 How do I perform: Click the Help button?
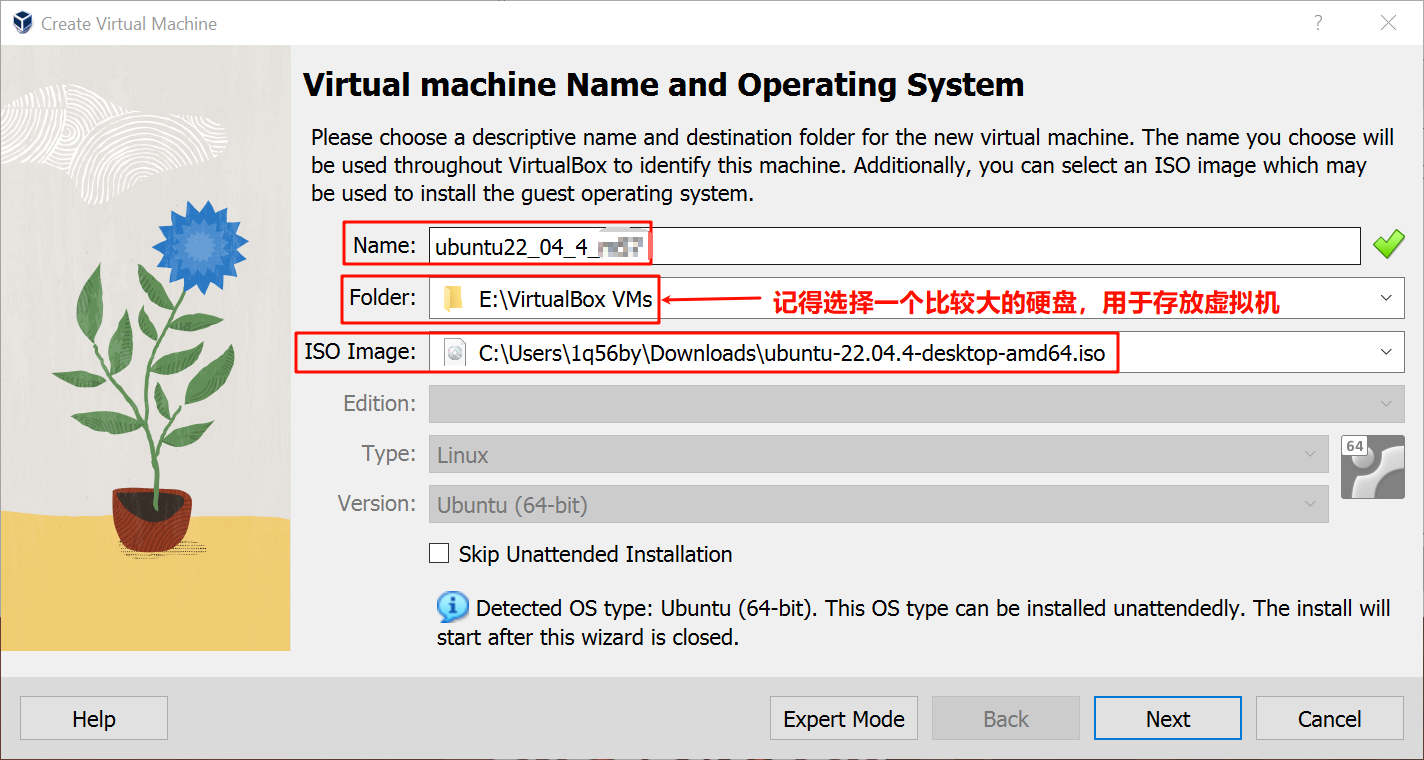click(94, 719)
